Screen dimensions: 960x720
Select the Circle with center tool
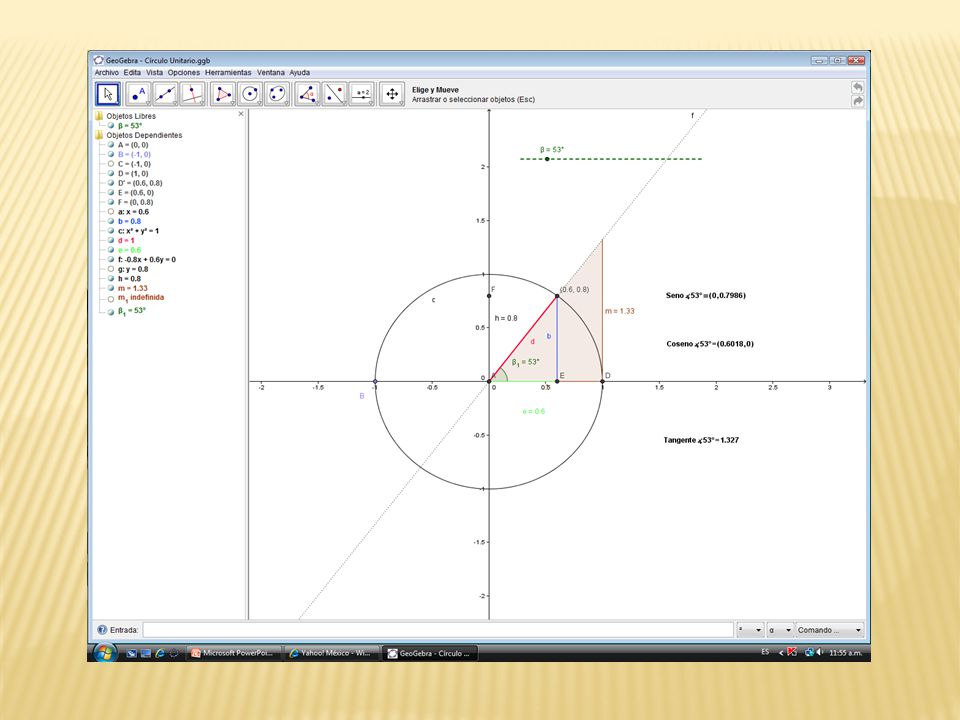coord(250,94)
